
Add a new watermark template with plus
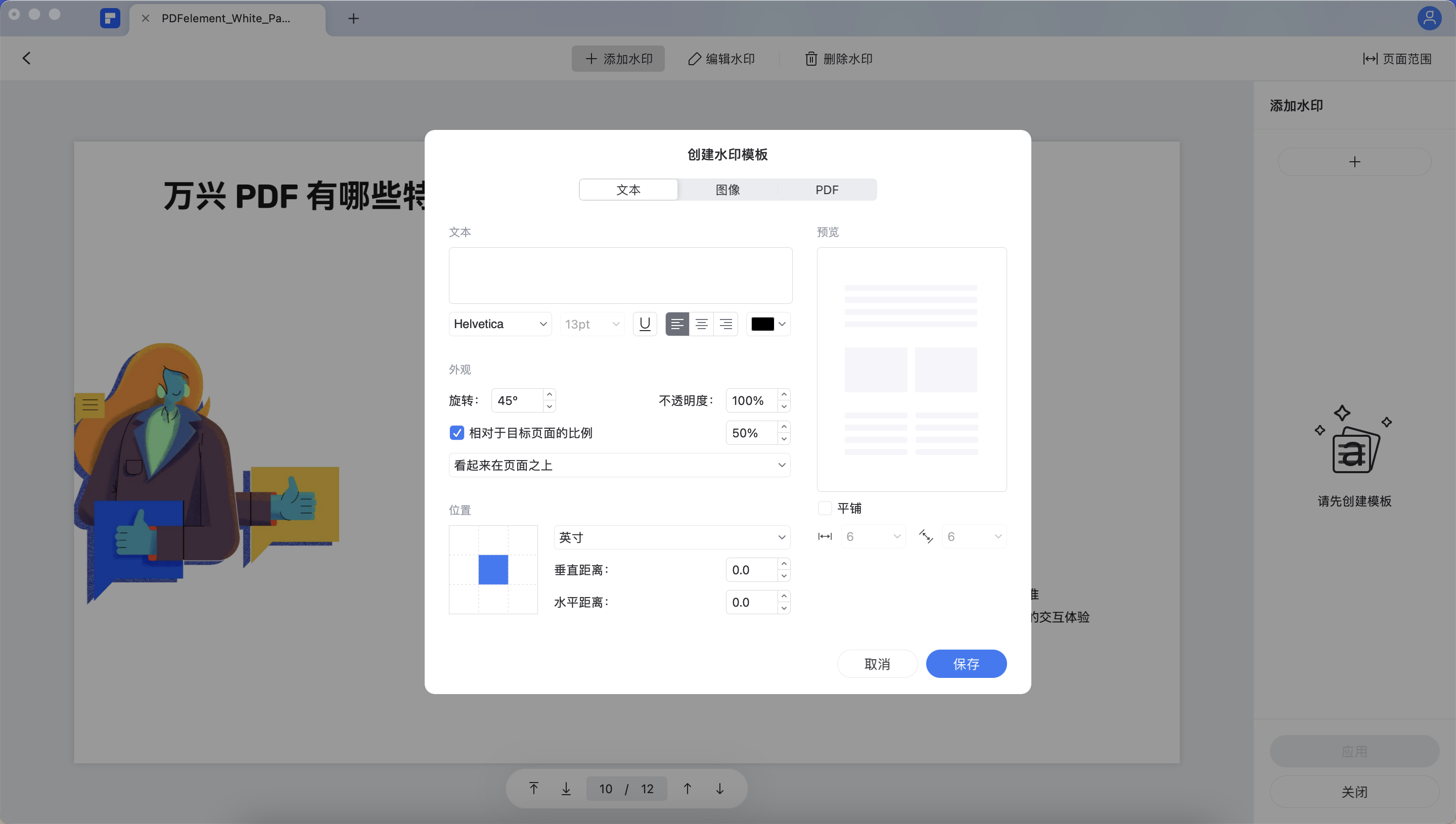pyautogui.click(x=1354, y=162)
